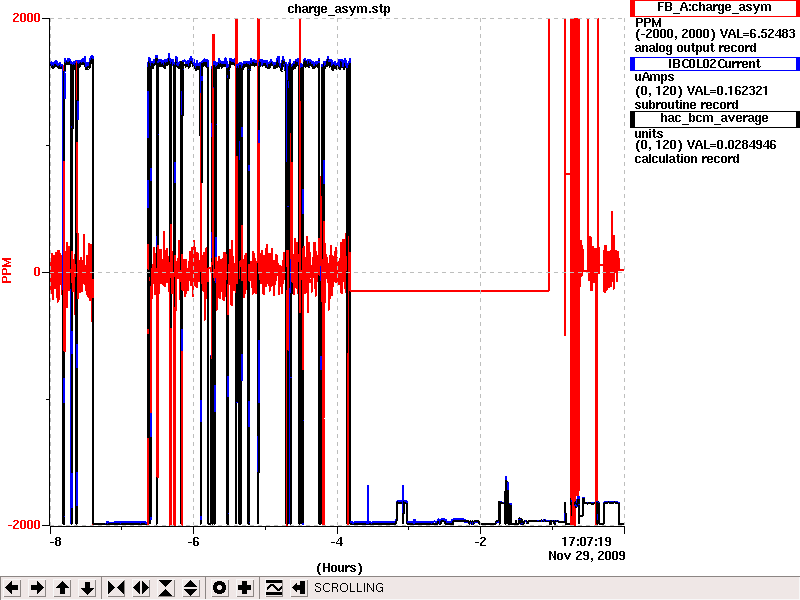This screenshot has height=600, width=800.
Task: Click the inward-pointing vertical arrows zoom icon
Action: click(x=166, y=588)
